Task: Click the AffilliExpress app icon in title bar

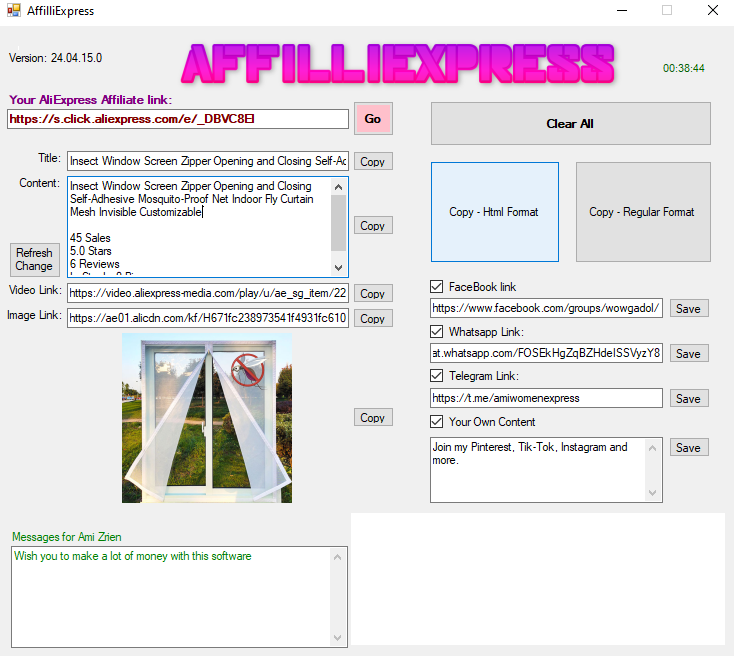Action: coord(14,10)
